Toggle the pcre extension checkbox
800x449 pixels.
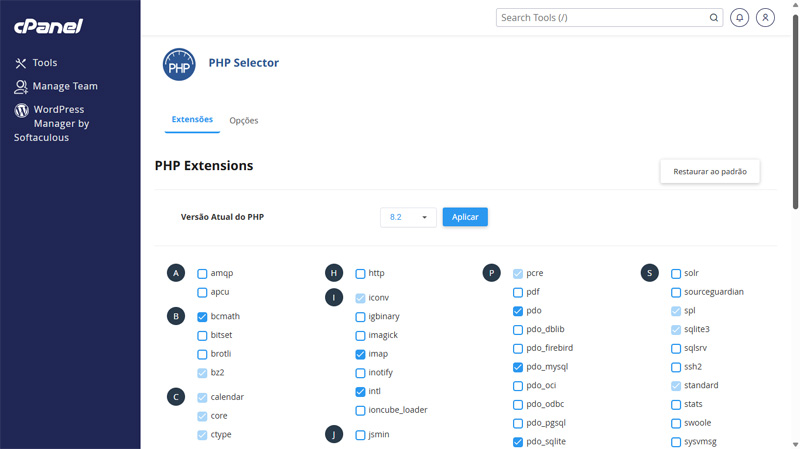pyautogui.click(x=518, y=274)
